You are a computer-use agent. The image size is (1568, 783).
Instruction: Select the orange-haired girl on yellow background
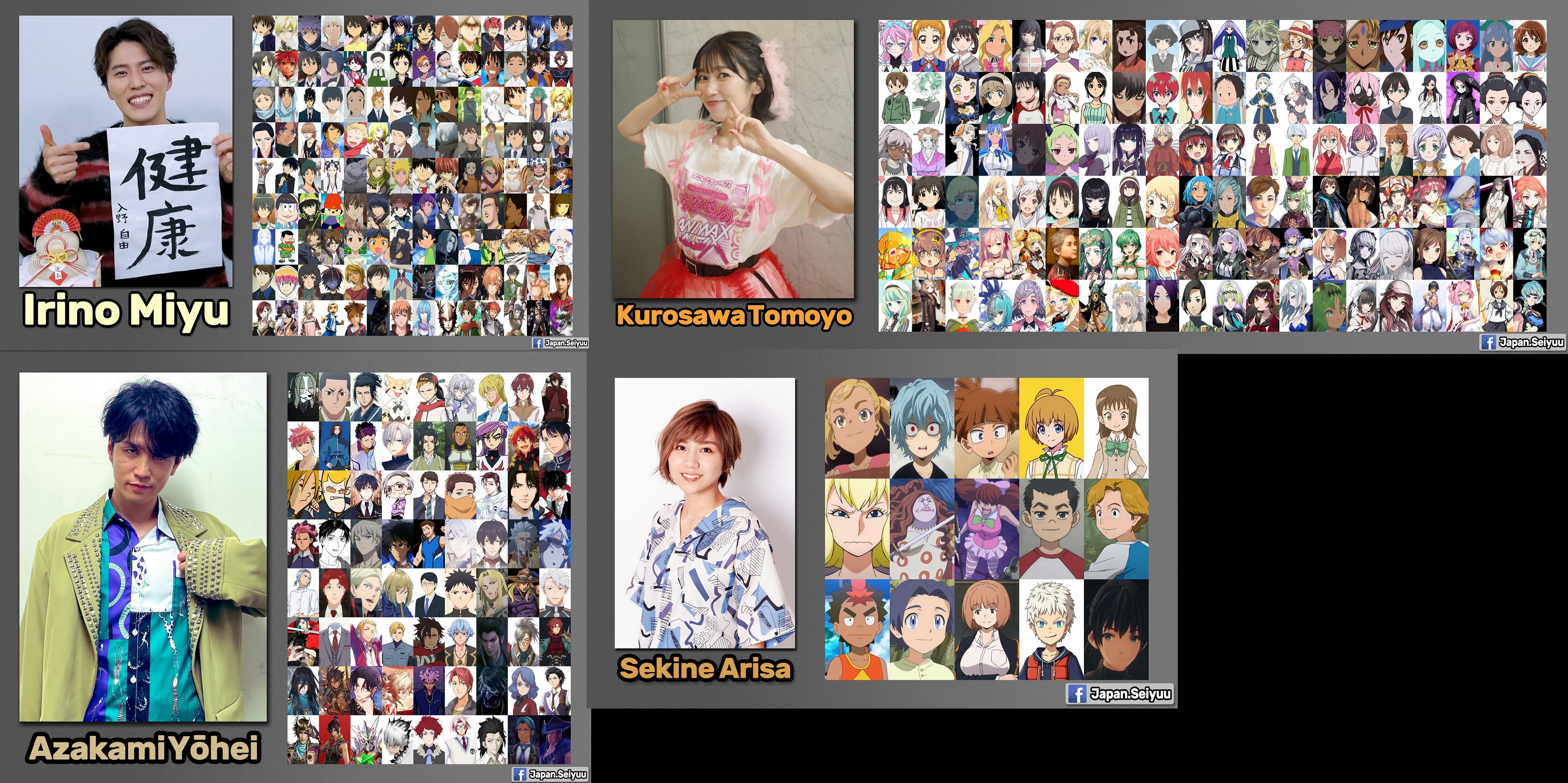[x=1051, y=428]
